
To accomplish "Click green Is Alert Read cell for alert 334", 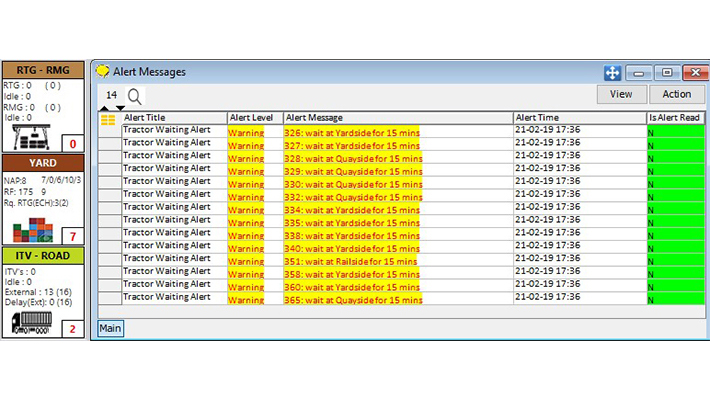I will [x=675, y=209].
